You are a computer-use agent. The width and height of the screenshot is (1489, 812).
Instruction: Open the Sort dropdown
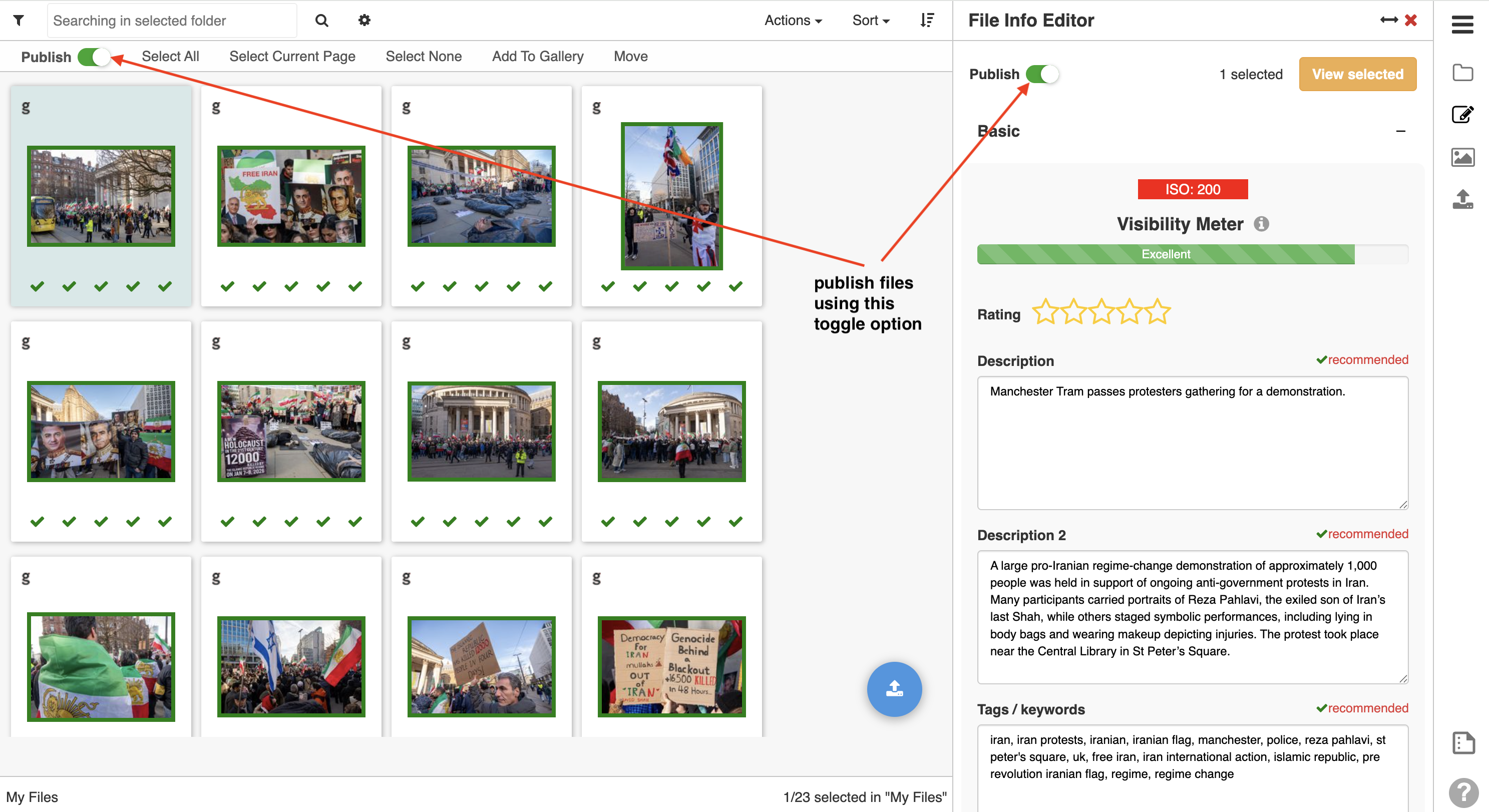point(871,20)
